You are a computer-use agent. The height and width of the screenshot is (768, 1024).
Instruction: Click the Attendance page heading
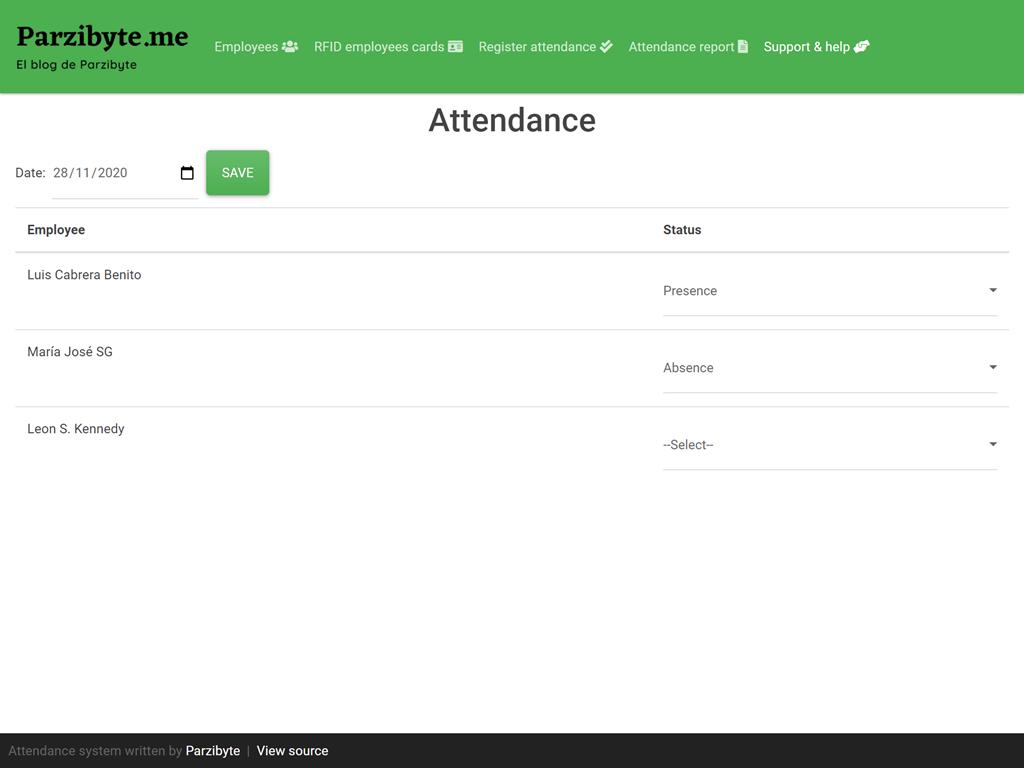[512, 120]
